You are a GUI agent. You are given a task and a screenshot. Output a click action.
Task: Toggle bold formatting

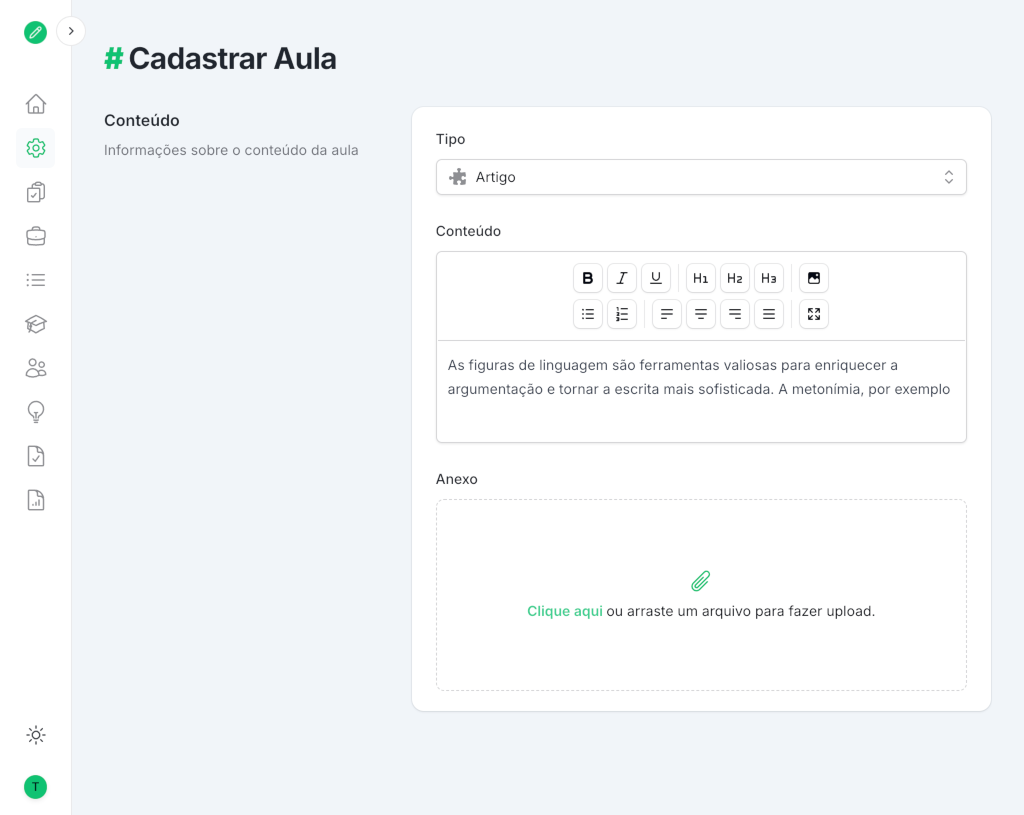pyautogui.click(x=587, y=278)
